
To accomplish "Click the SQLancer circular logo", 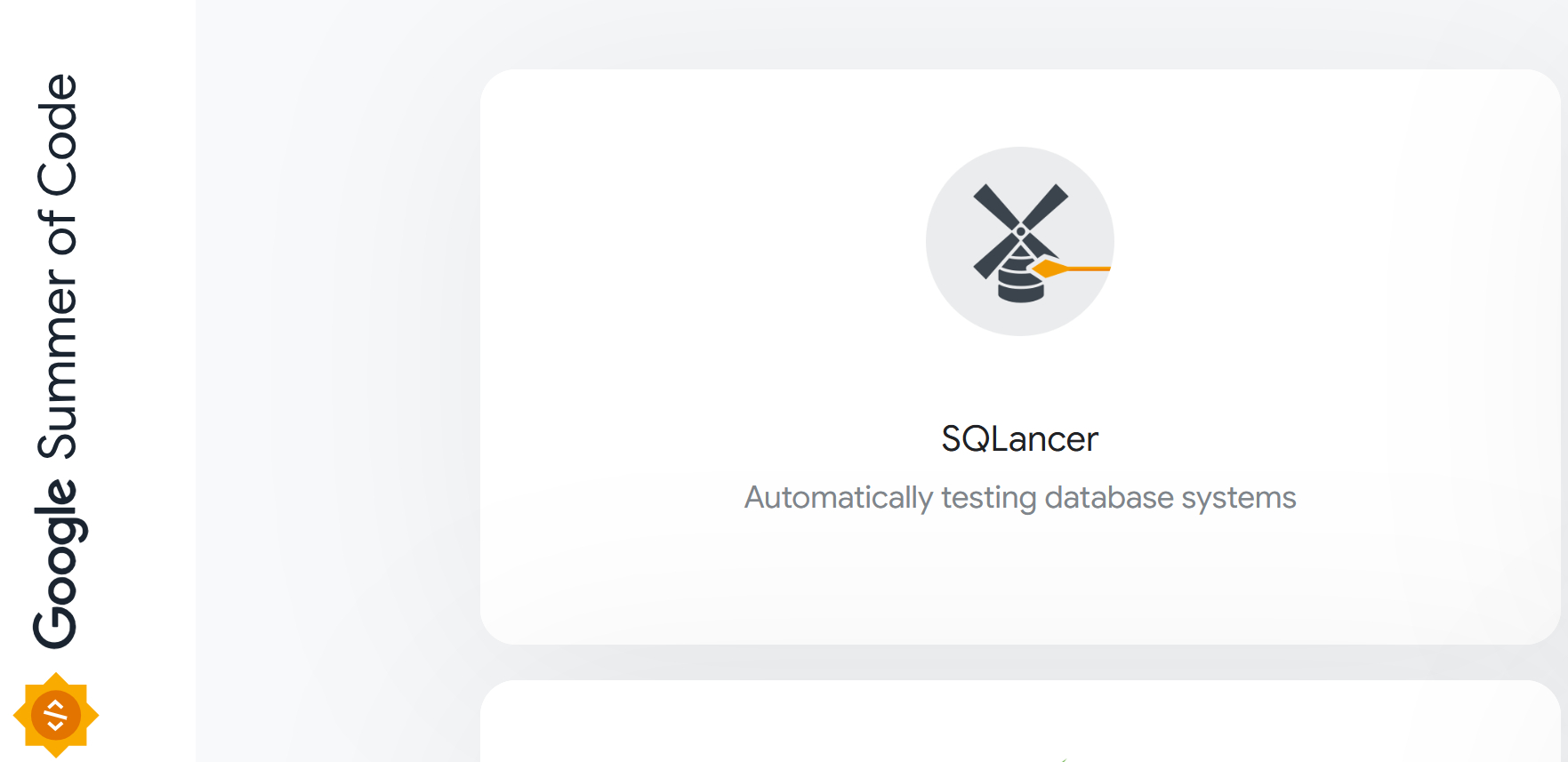I will tap(1019, 241).
